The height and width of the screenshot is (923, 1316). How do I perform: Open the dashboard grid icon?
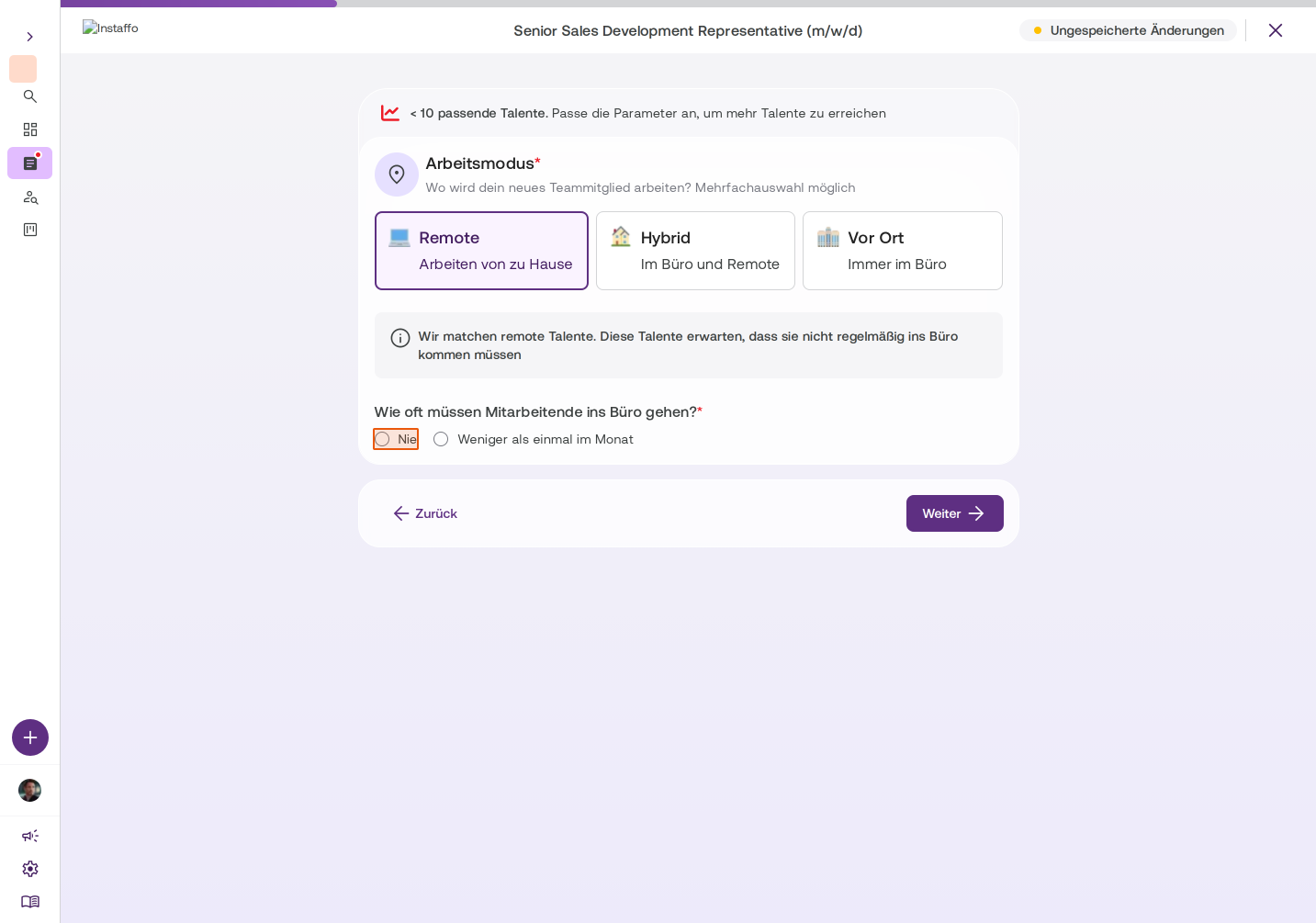(x=30, y=129)
